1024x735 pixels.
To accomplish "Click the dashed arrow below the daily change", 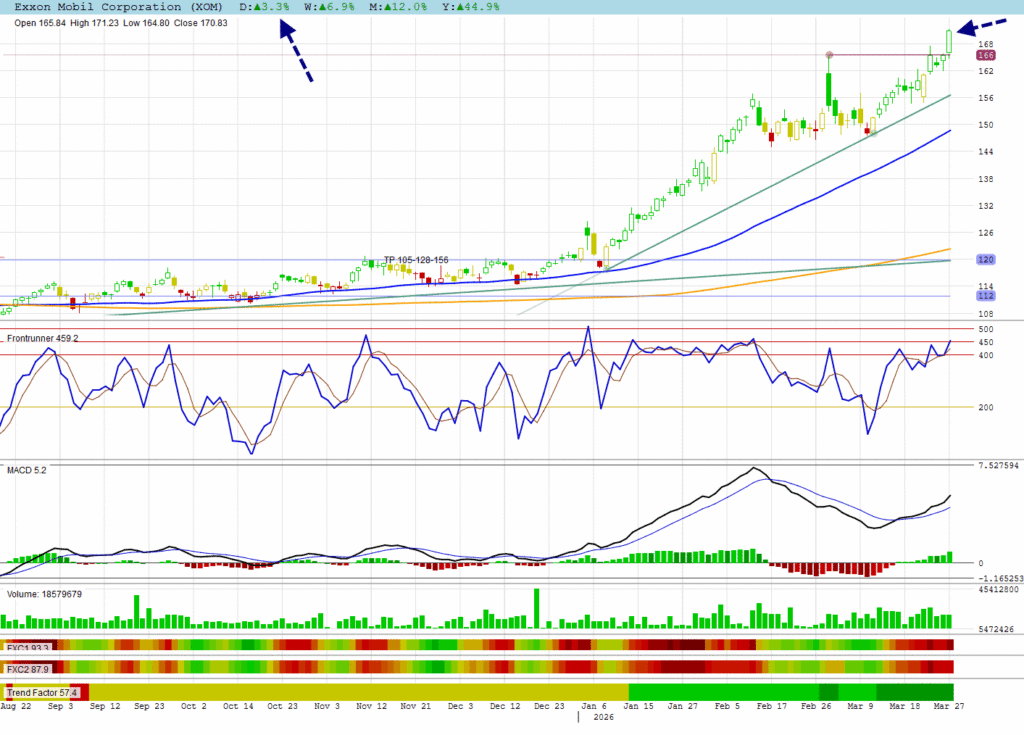I will pyautogui.click(x=296, y=51).
